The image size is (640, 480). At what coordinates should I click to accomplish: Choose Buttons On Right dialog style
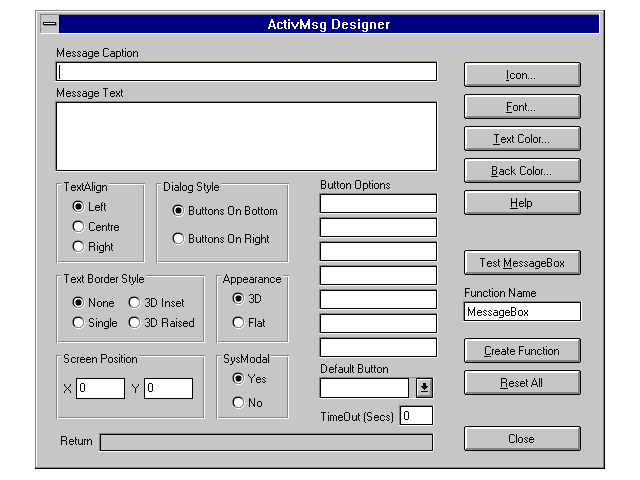178,239
